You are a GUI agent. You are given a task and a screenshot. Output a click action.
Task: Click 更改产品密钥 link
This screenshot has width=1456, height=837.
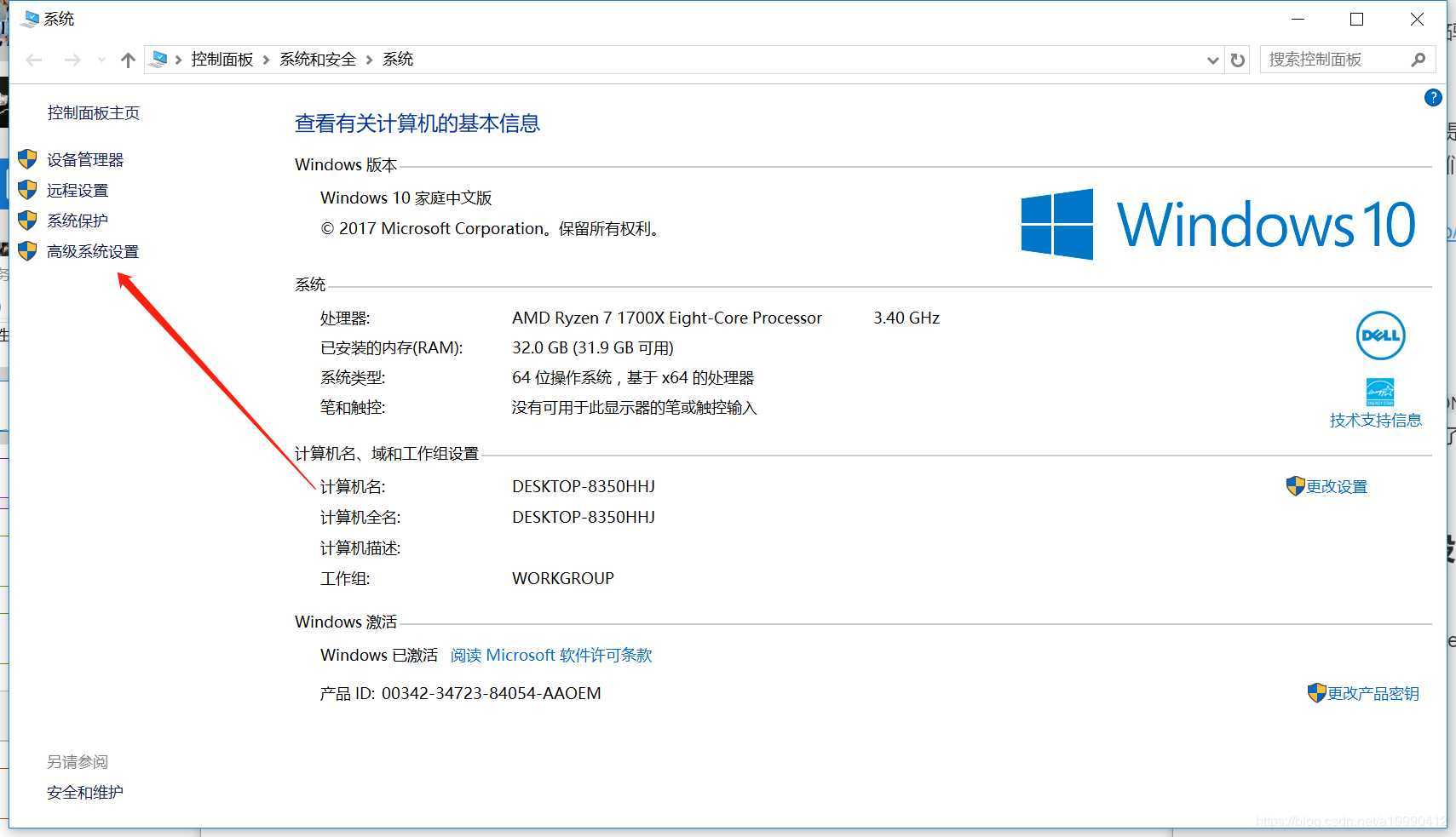[x=1373, y=694]
